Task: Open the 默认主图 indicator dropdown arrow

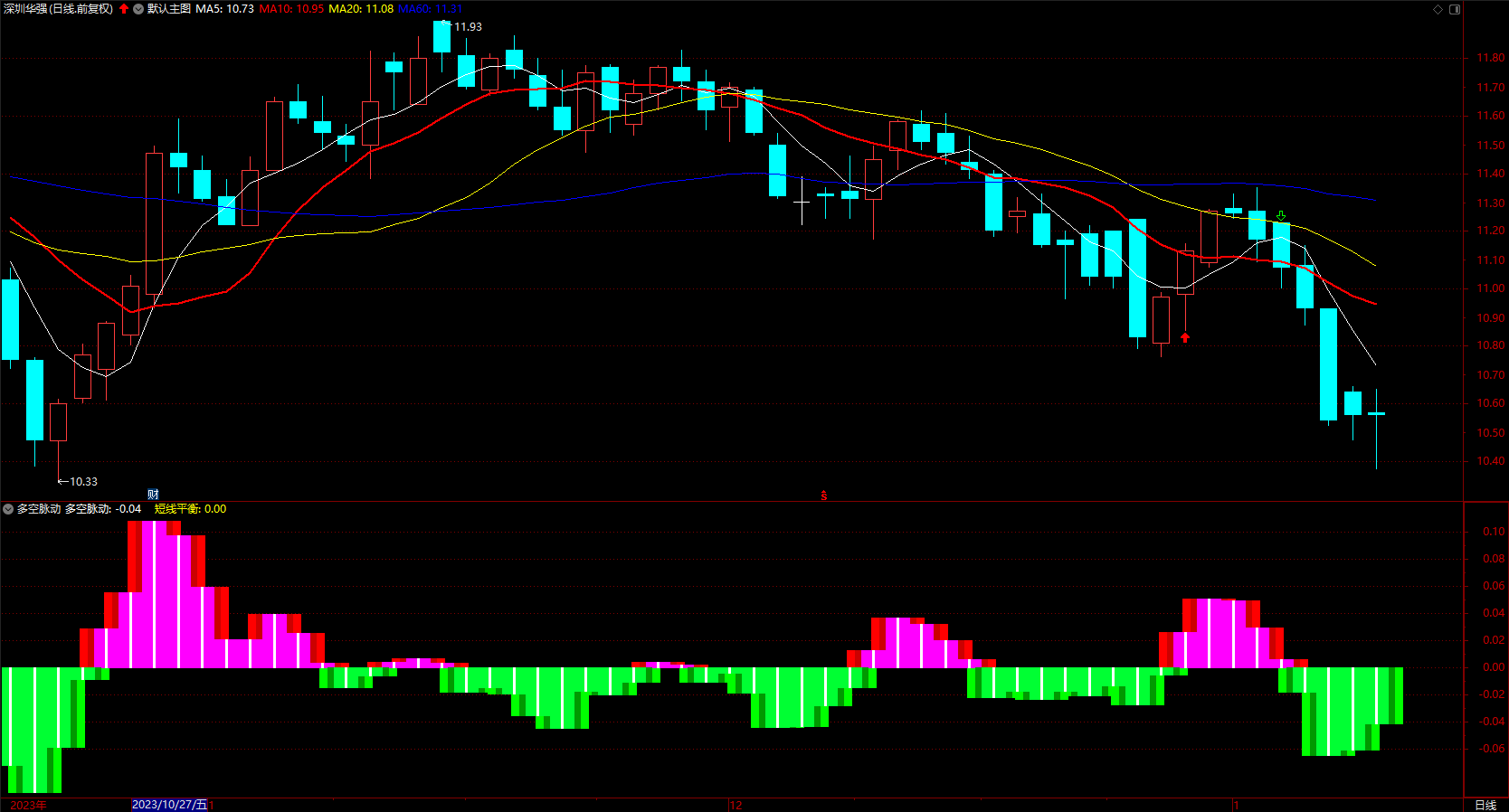Action: (138, 9)
